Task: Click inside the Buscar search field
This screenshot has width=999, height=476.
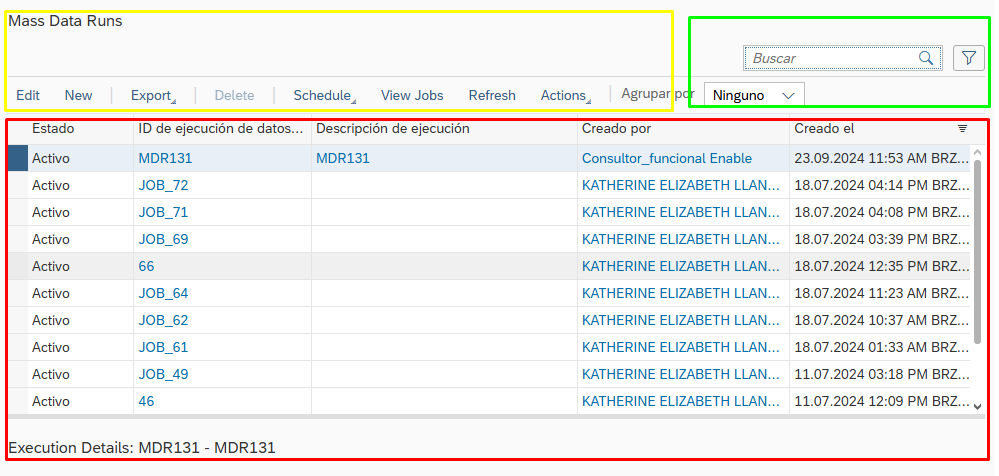Action: coord(830,58)
